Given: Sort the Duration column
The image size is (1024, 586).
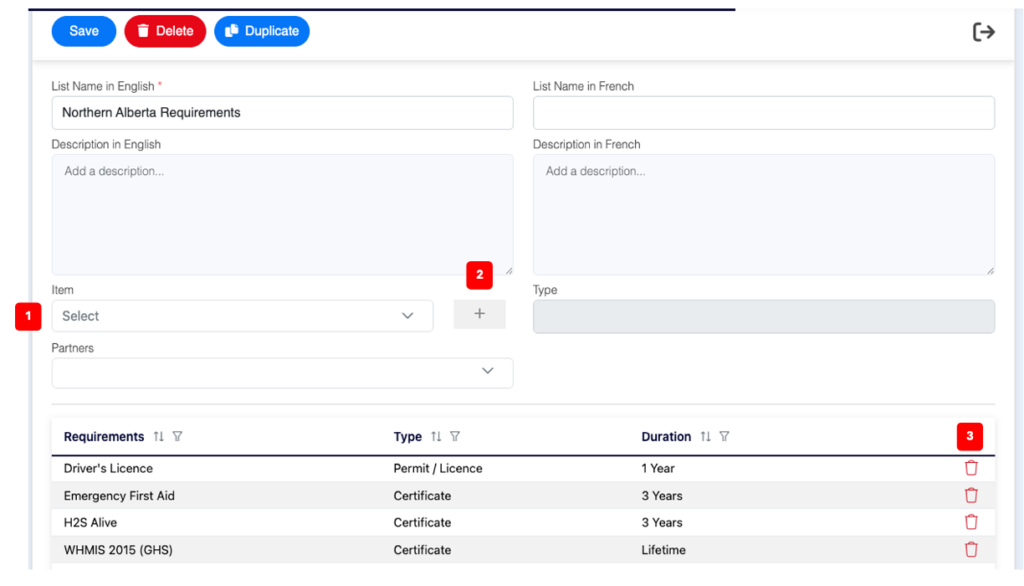Looking at the screenshot, I should [x=705, y=436].
